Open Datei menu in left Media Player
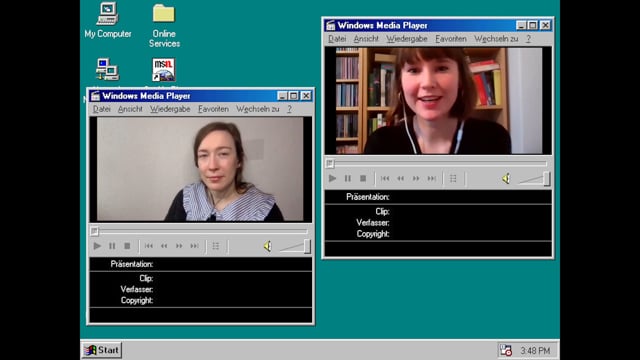The width and height of the screenshot is (640, 360). [x=102, y=109]
